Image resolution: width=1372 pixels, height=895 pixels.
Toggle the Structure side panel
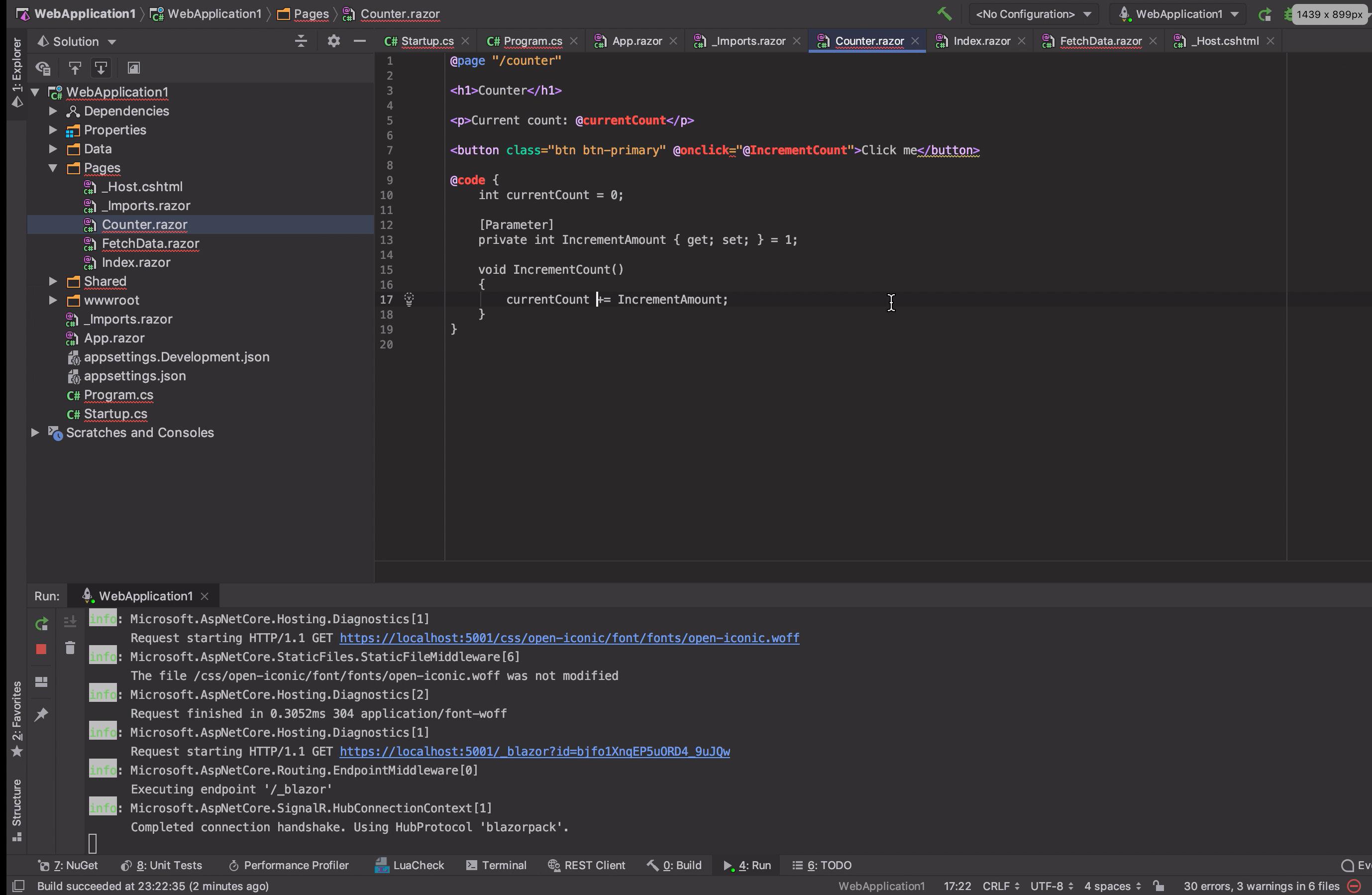tap(17, 810)
